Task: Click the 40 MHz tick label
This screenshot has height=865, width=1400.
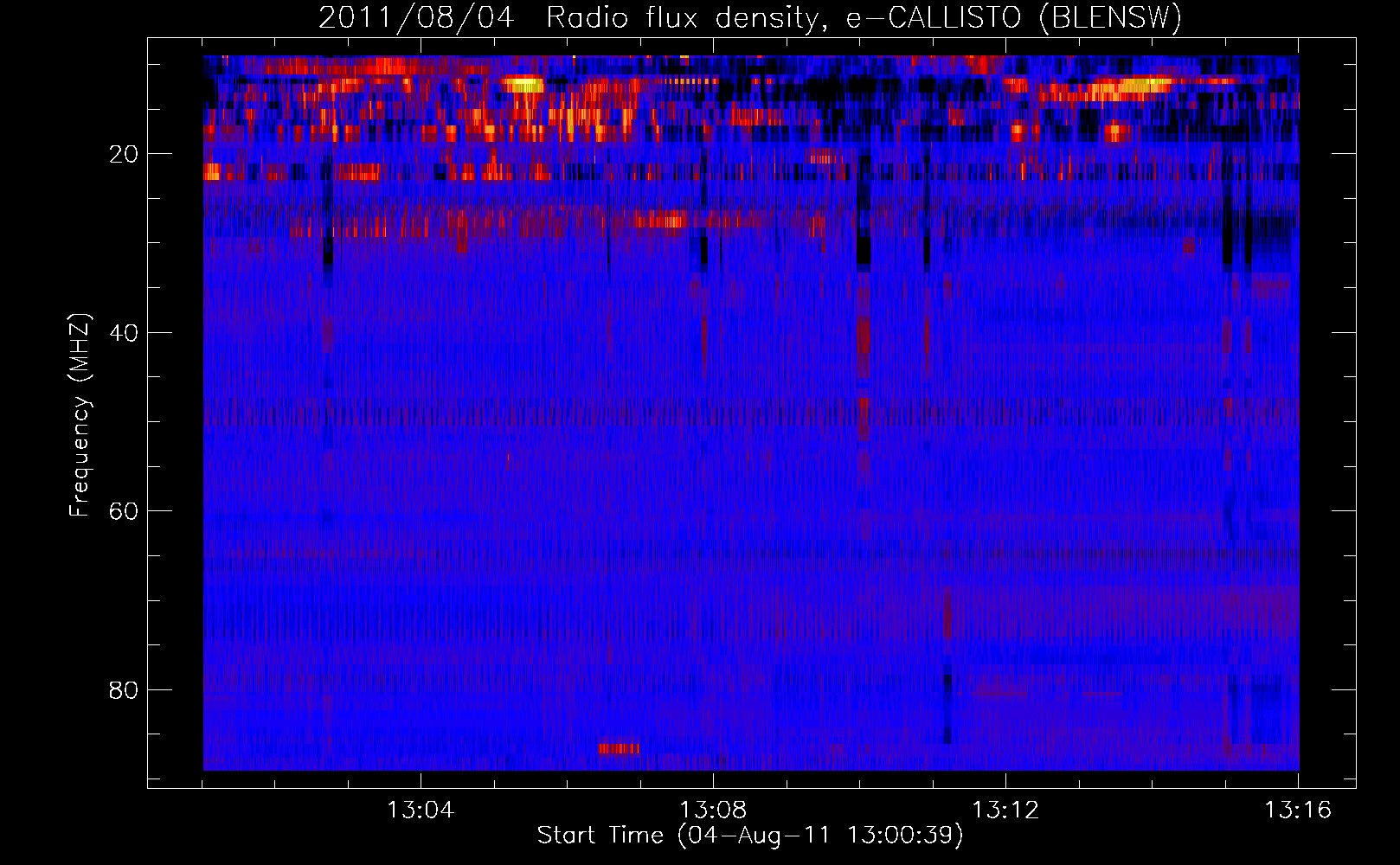Action: [124, 333]
